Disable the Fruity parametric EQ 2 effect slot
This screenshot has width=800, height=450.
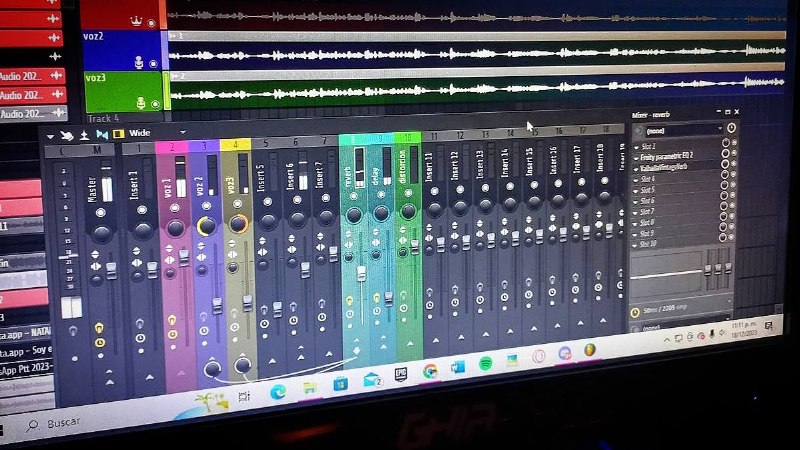[x=726, y=153]
